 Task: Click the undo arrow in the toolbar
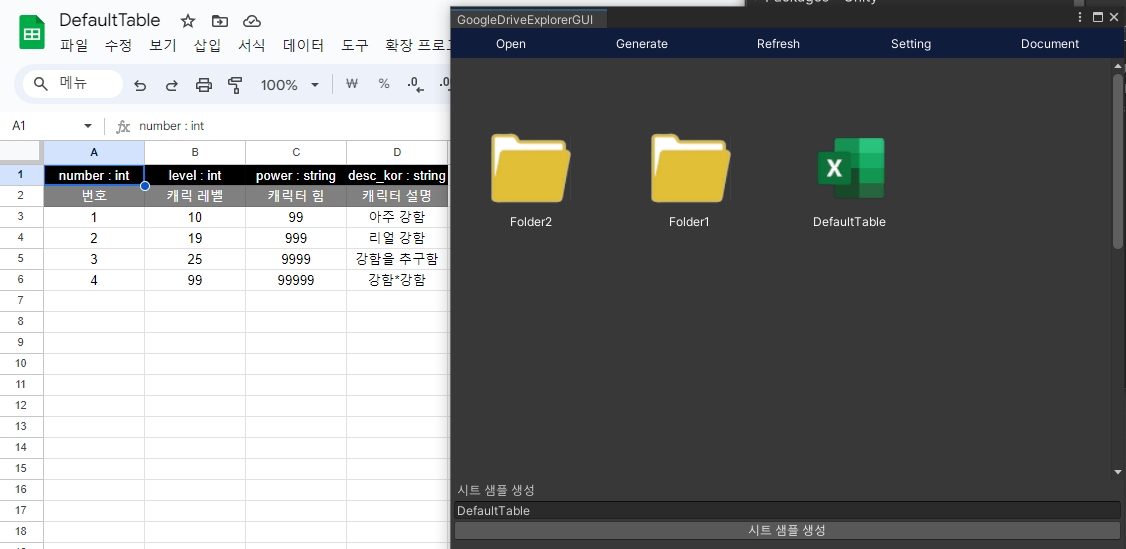(x=140, y=85)
